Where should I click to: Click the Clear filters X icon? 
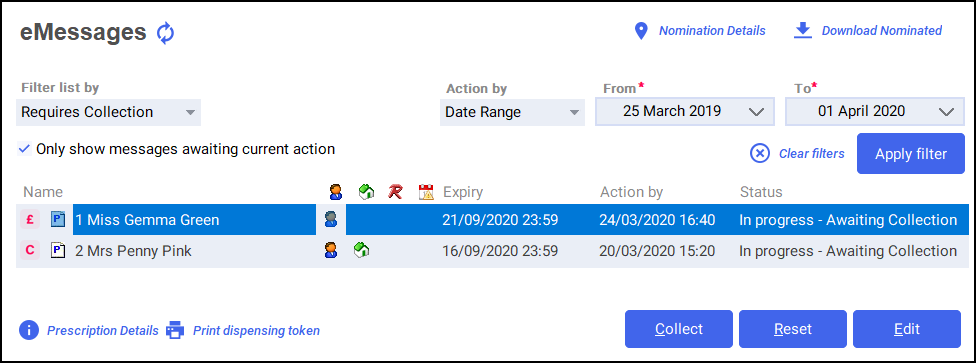(760, 153)
